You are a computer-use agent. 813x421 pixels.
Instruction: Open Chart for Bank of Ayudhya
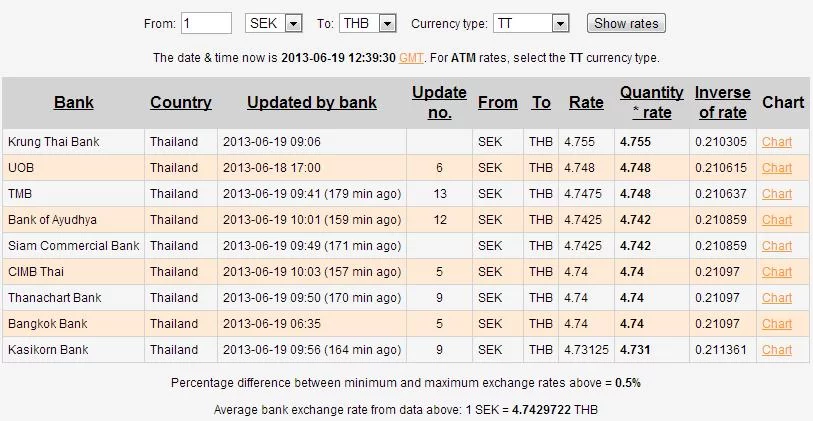pos(777,220)
